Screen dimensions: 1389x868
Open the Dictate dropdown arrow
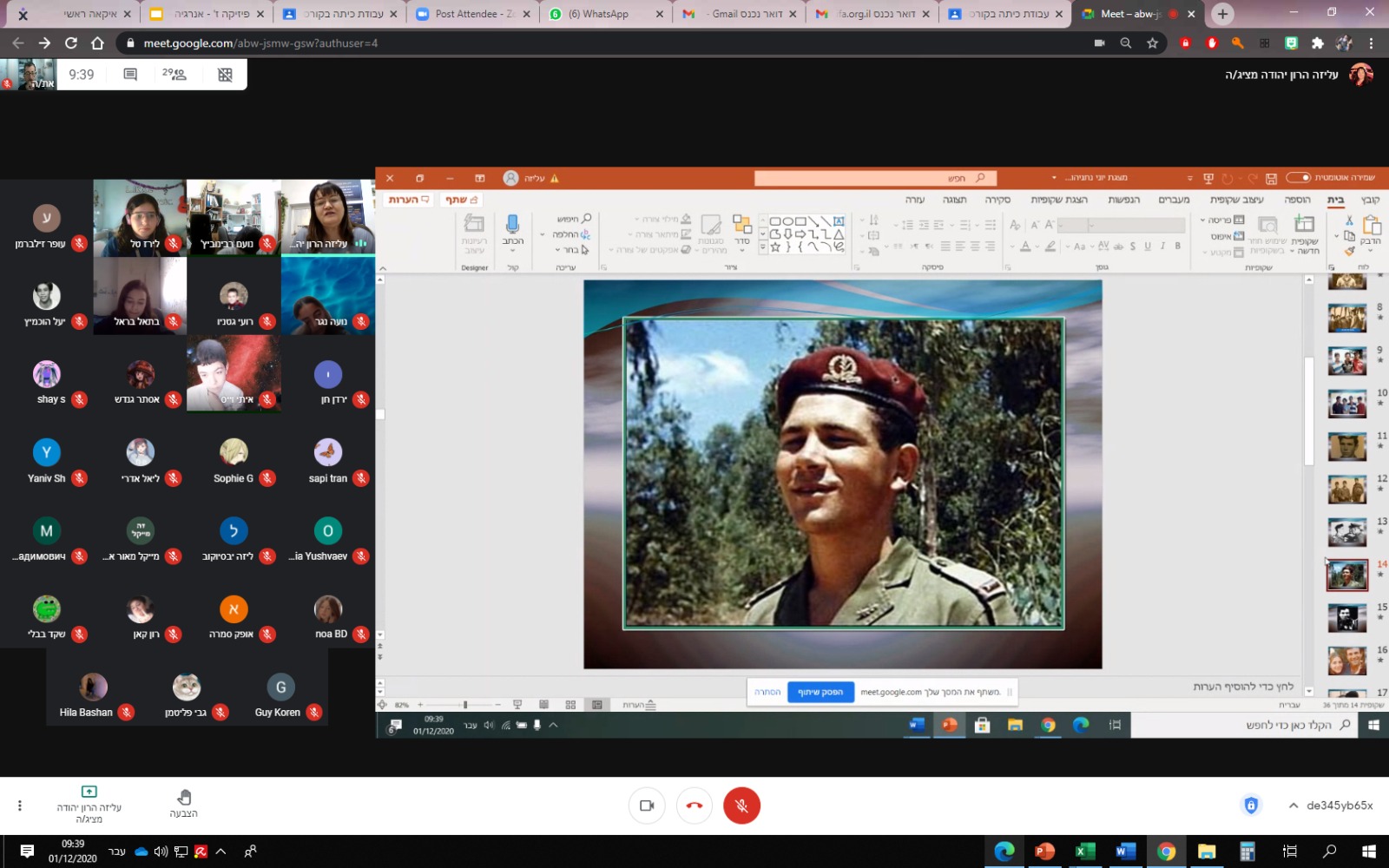point(512,252)
